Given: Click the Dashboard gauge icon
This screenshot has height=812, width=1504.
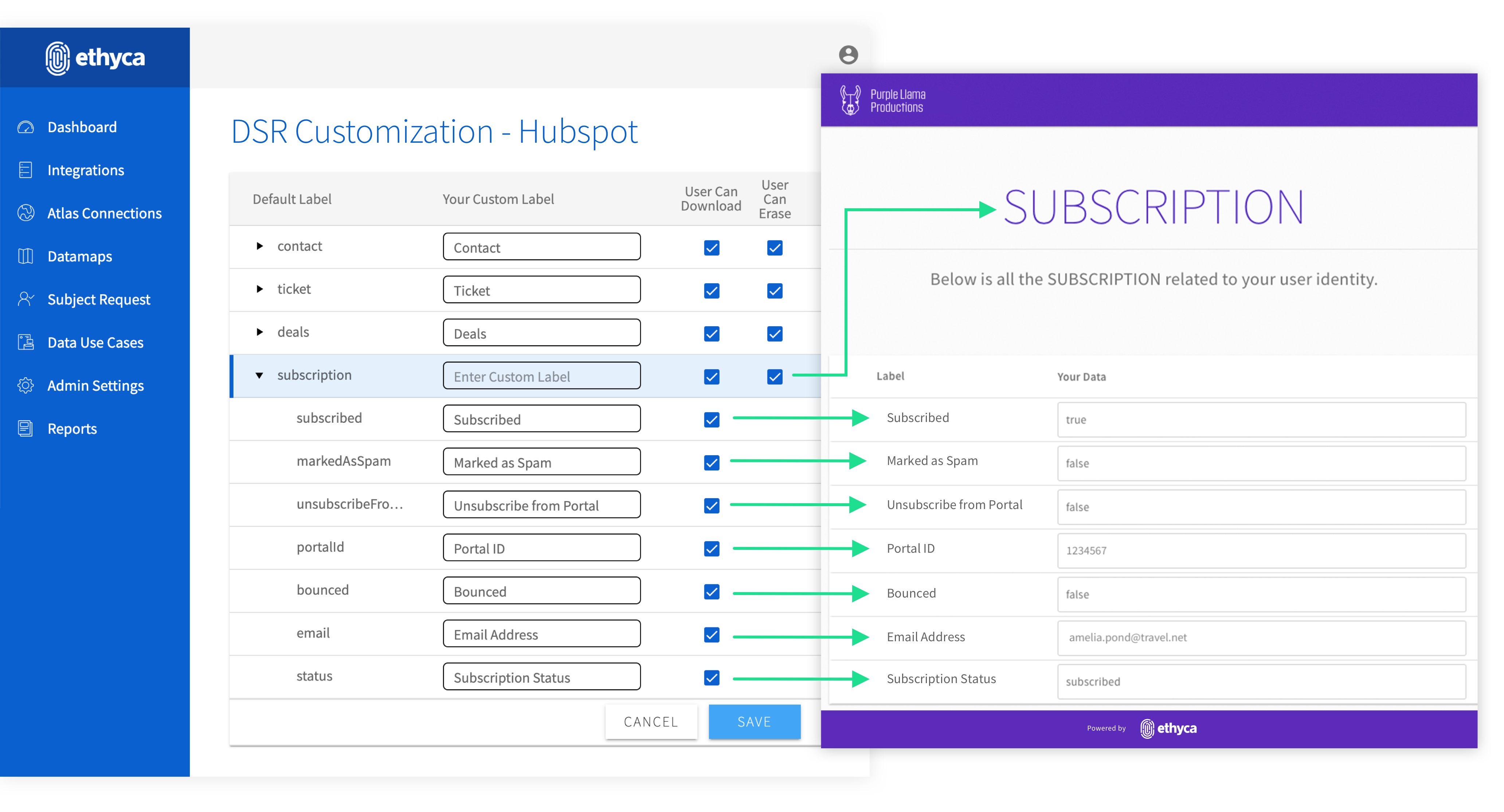Looking at the screenshot, I should pos(26,127).
